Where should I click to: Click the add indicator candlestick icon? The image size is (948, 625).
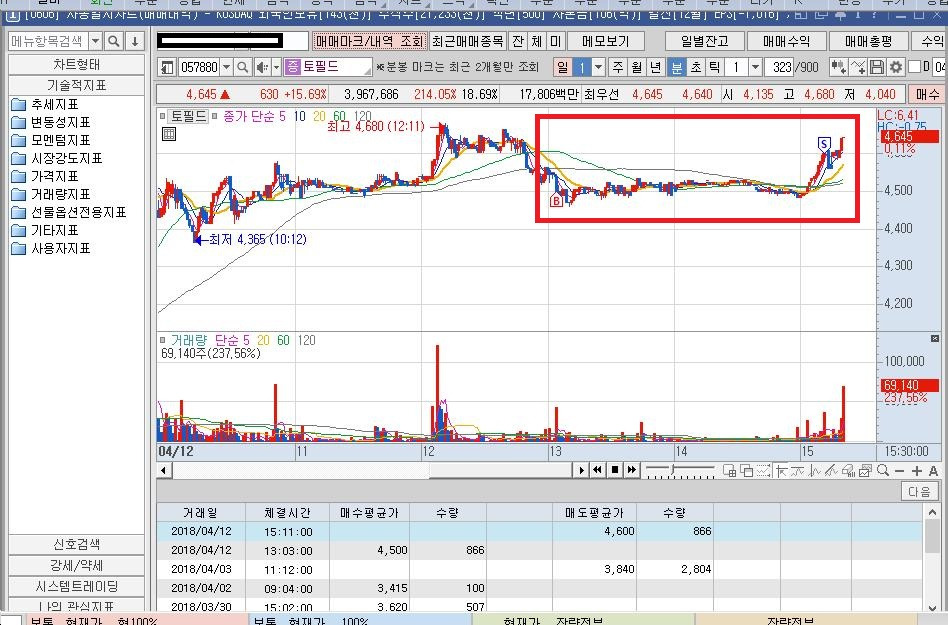pyautogui.click(x=838, y=66)
